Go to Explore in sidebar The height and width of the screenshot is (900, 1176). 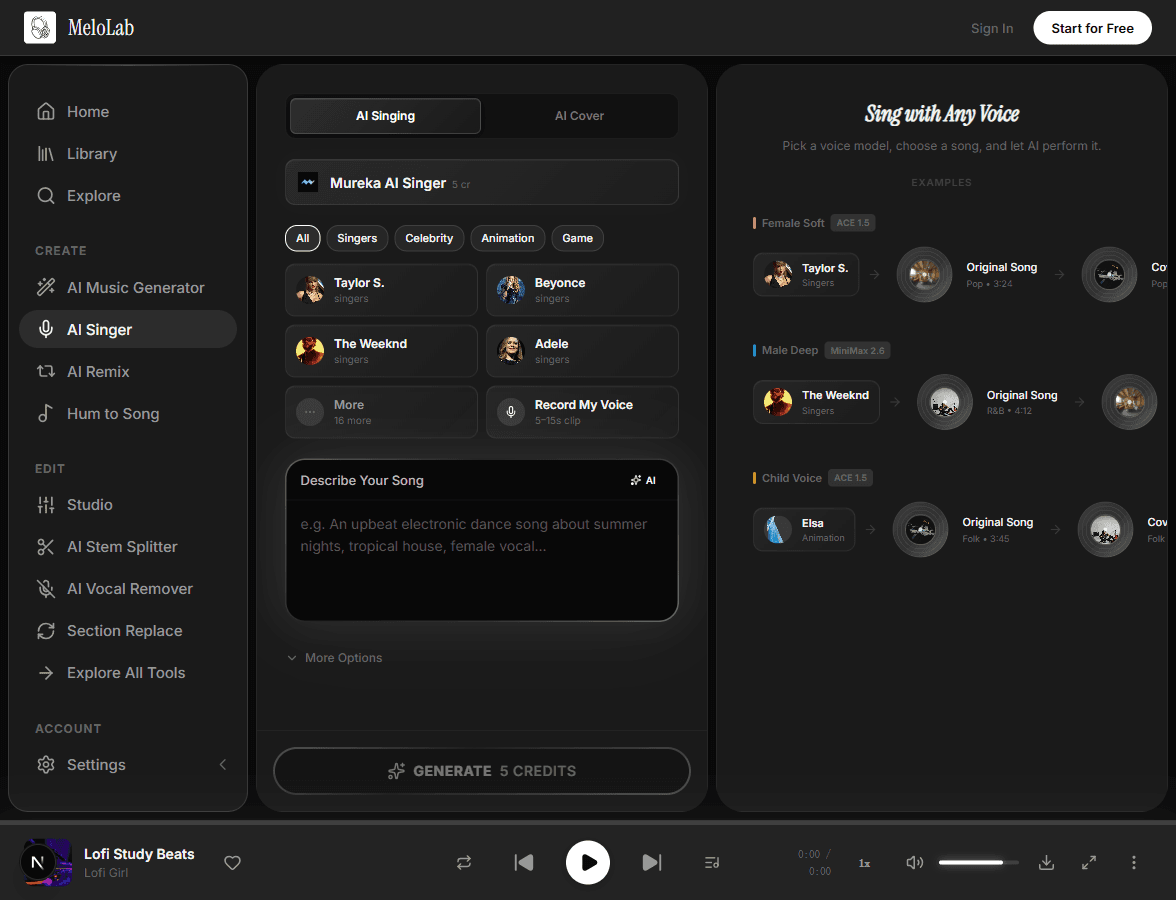click(x=128, y=196)
